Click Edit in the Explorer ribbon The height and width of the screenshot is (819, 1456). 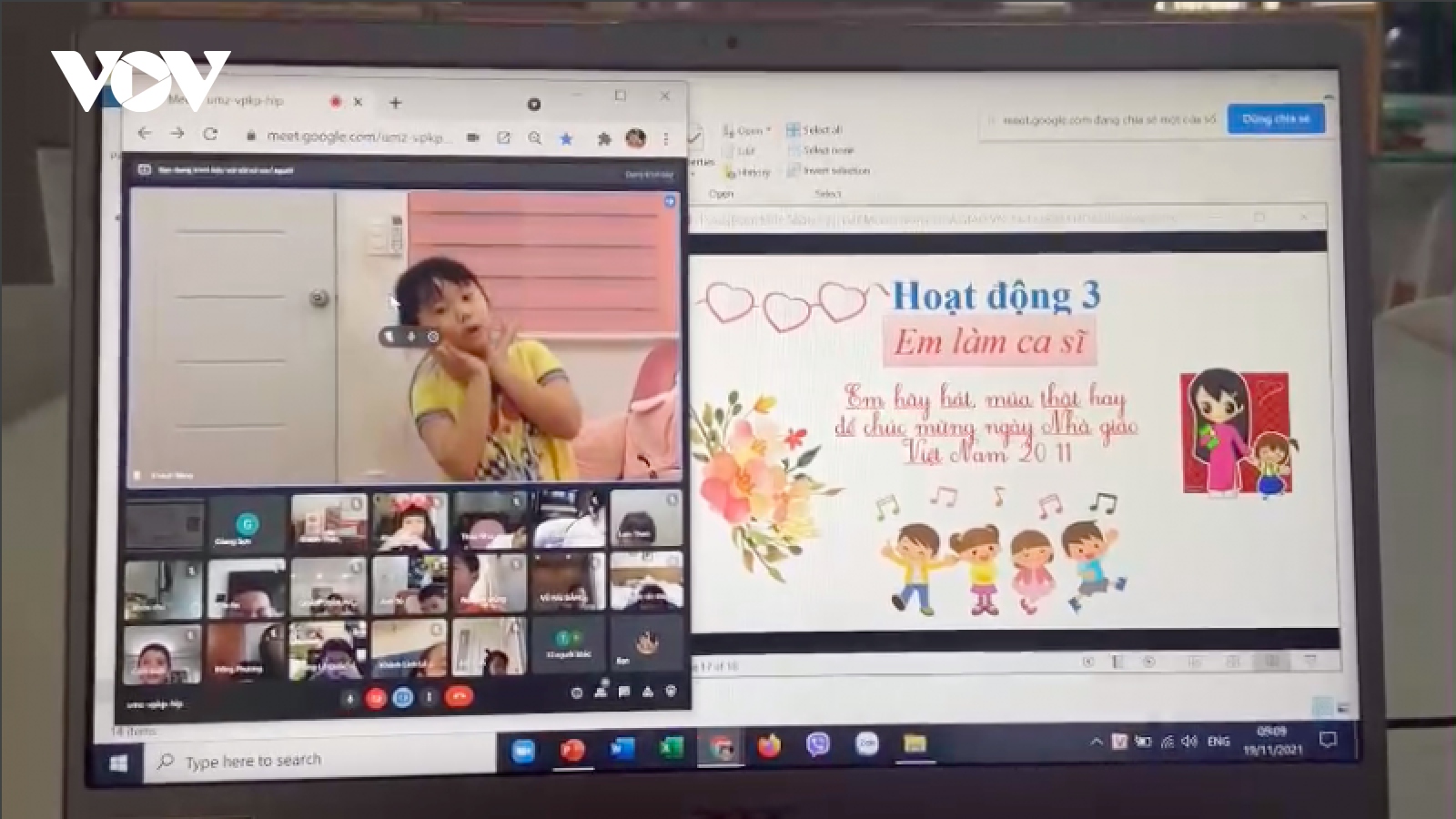click(x=740, y=151)
